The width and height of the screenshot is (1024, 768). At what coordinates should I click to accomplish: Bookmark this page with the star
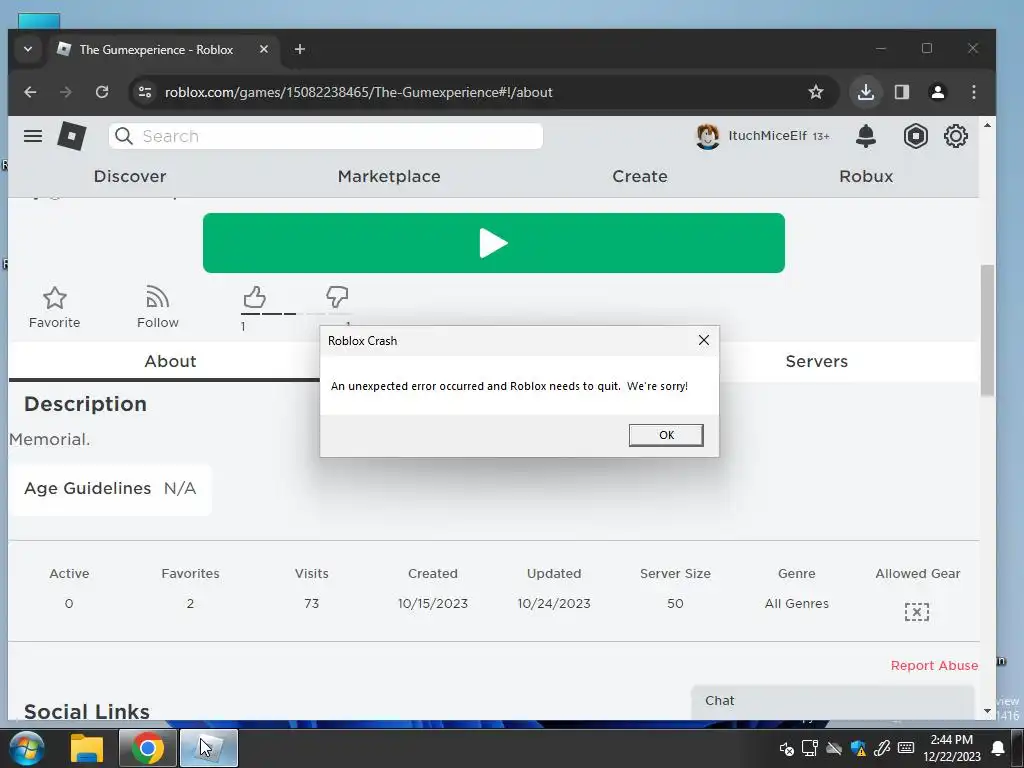click(816, 92)
